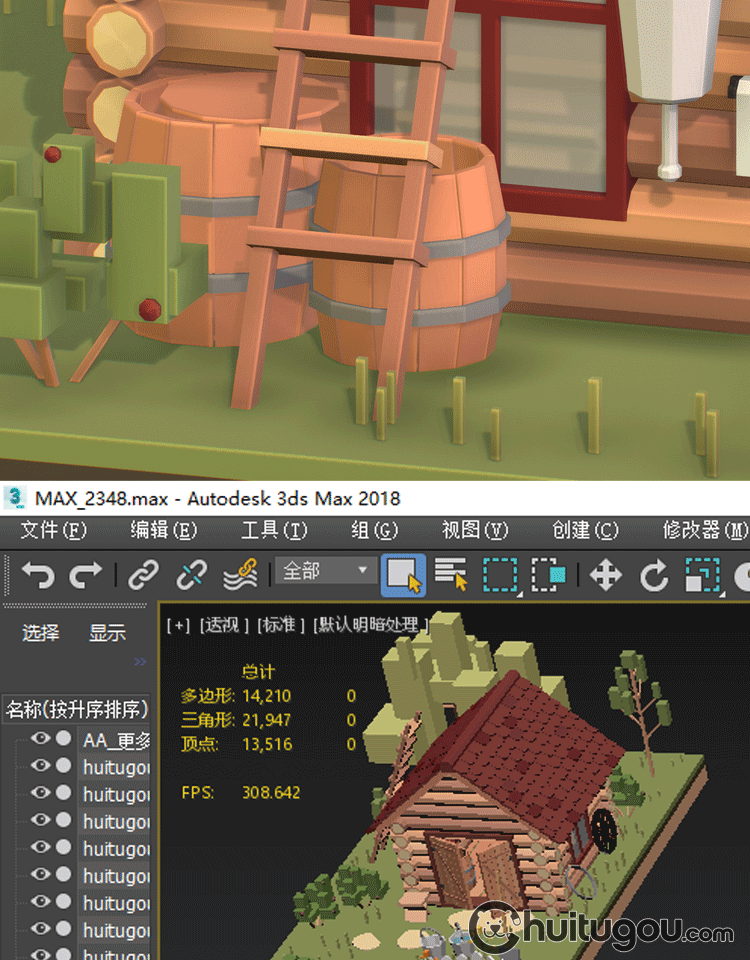
Task: Toggle the Window/Crossing selection mode
Action: point(548,575)
